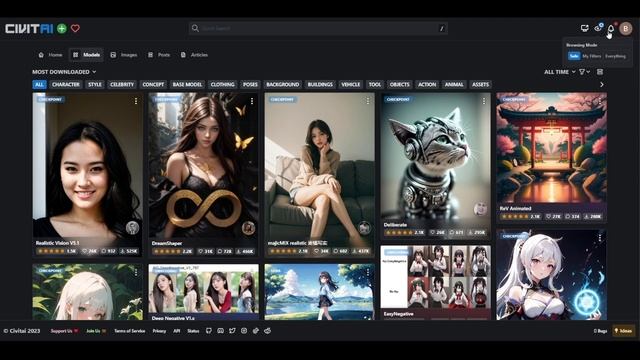
Task: Filter by ACTION category
Action: point(427,84)
